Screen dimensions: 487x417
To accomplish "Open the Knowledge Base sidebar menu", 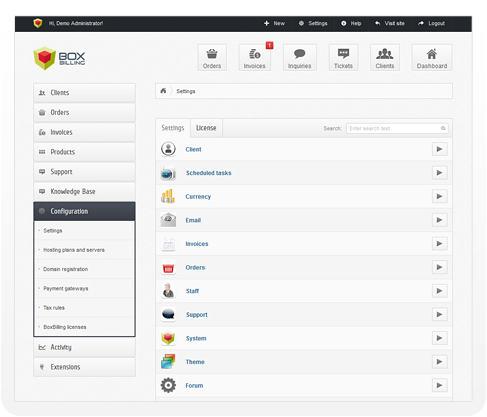I will click(x=84, y=191).
